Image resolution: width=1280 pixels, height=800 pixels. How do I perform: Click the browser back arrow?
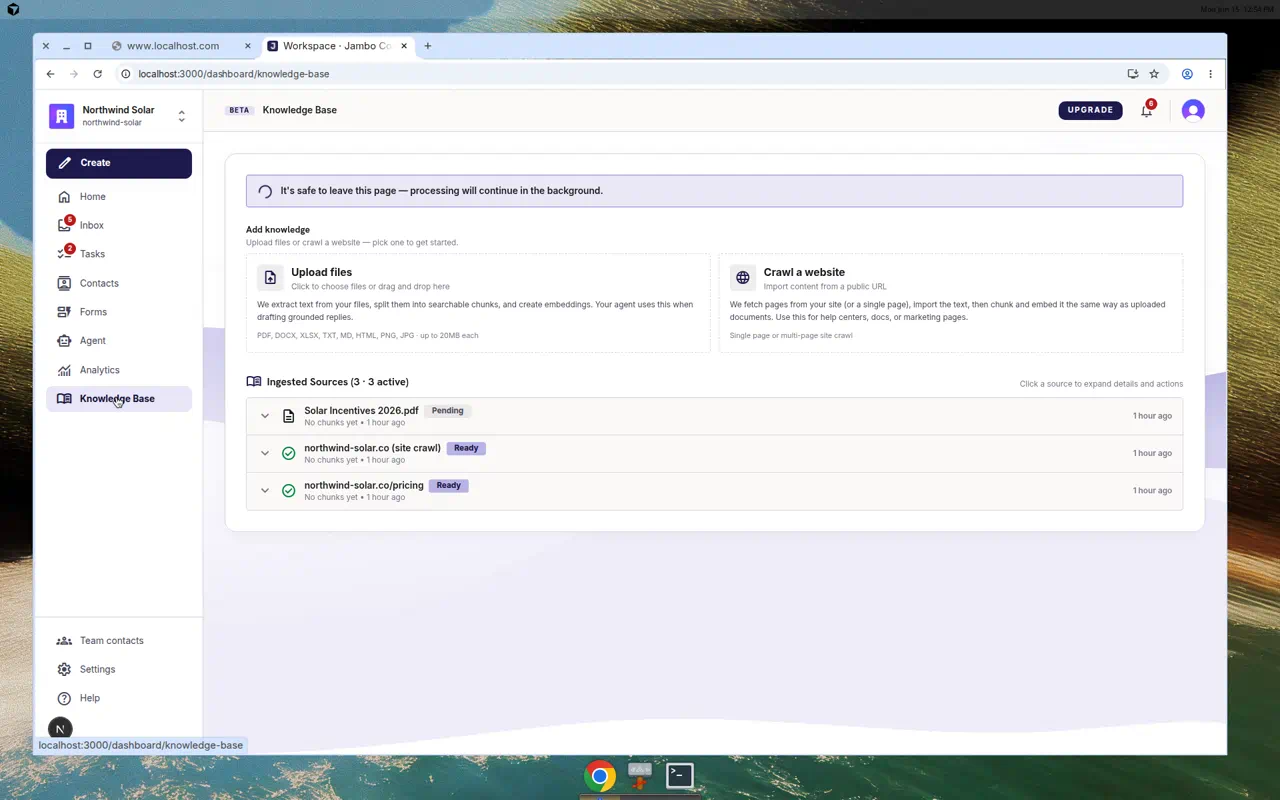tap(51, 74)
